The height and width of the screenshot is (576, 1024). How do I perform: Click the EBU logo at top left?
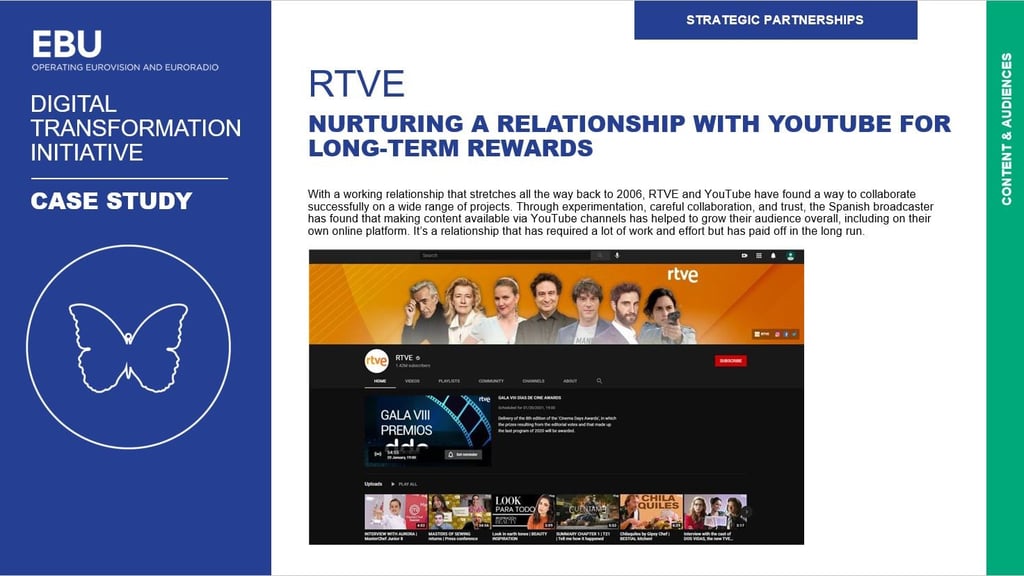[x=67, y=44]
